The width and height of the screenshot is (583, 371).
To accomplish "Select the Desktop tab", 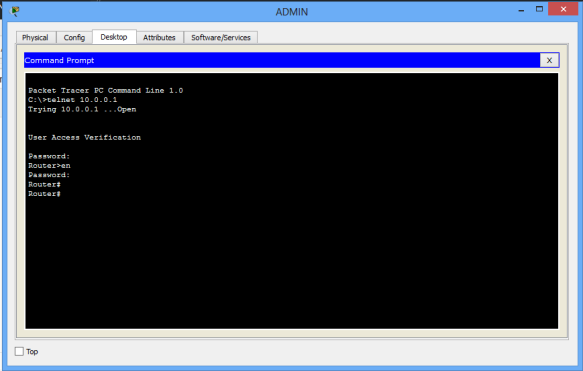I will 114,37.
